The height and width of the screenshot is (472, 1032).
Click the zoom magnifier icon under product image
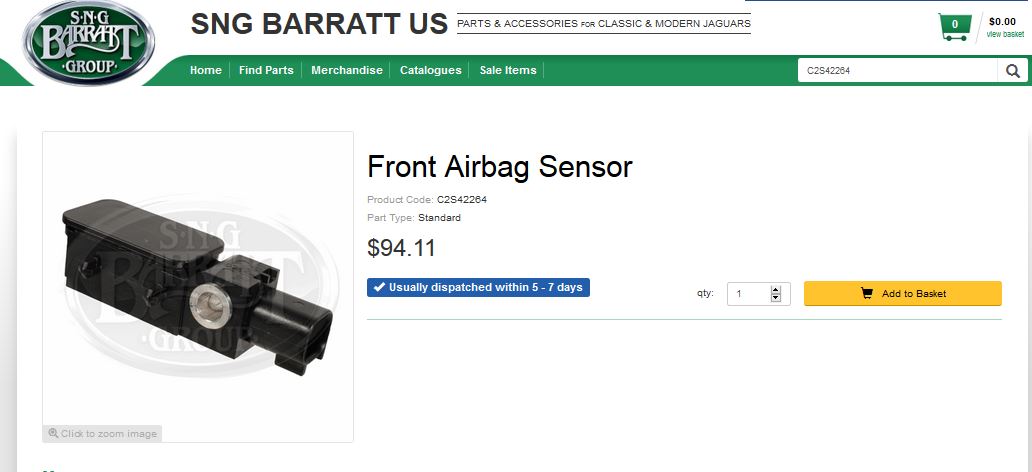[x=53, y=434]
